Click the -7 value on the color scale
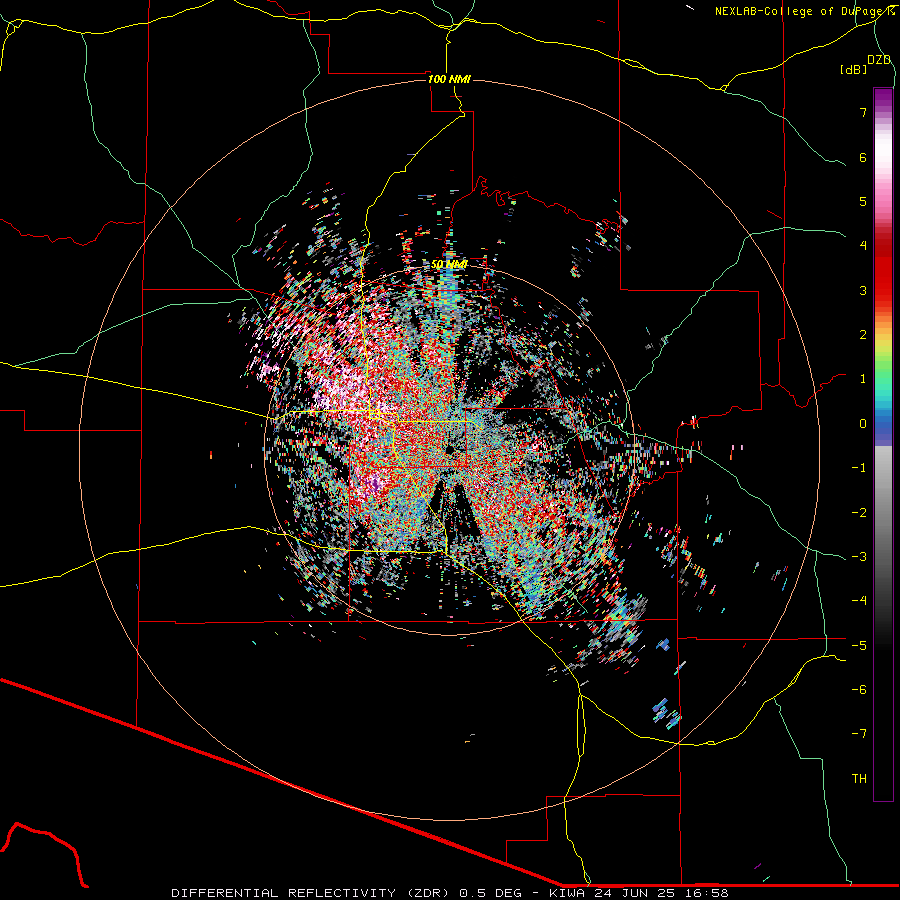The width and height of the screenshot is (900, 900). point(859,734)
